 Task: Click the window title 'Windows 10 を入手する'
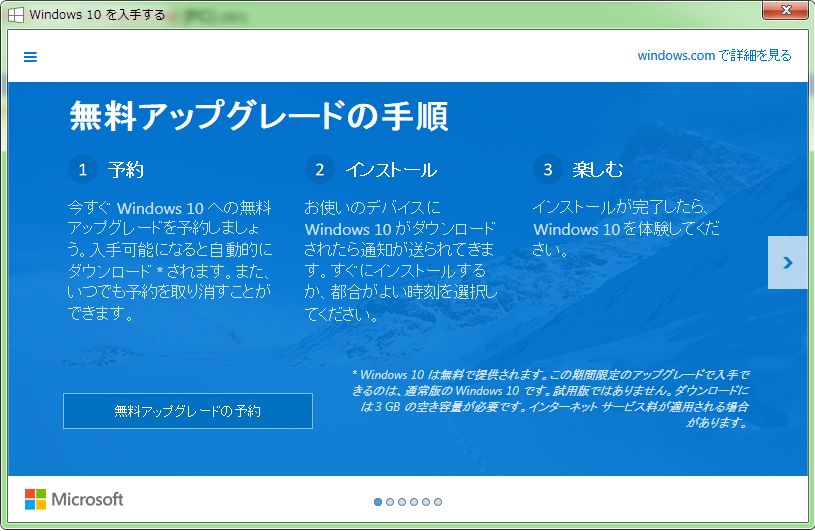coord(97,15)
